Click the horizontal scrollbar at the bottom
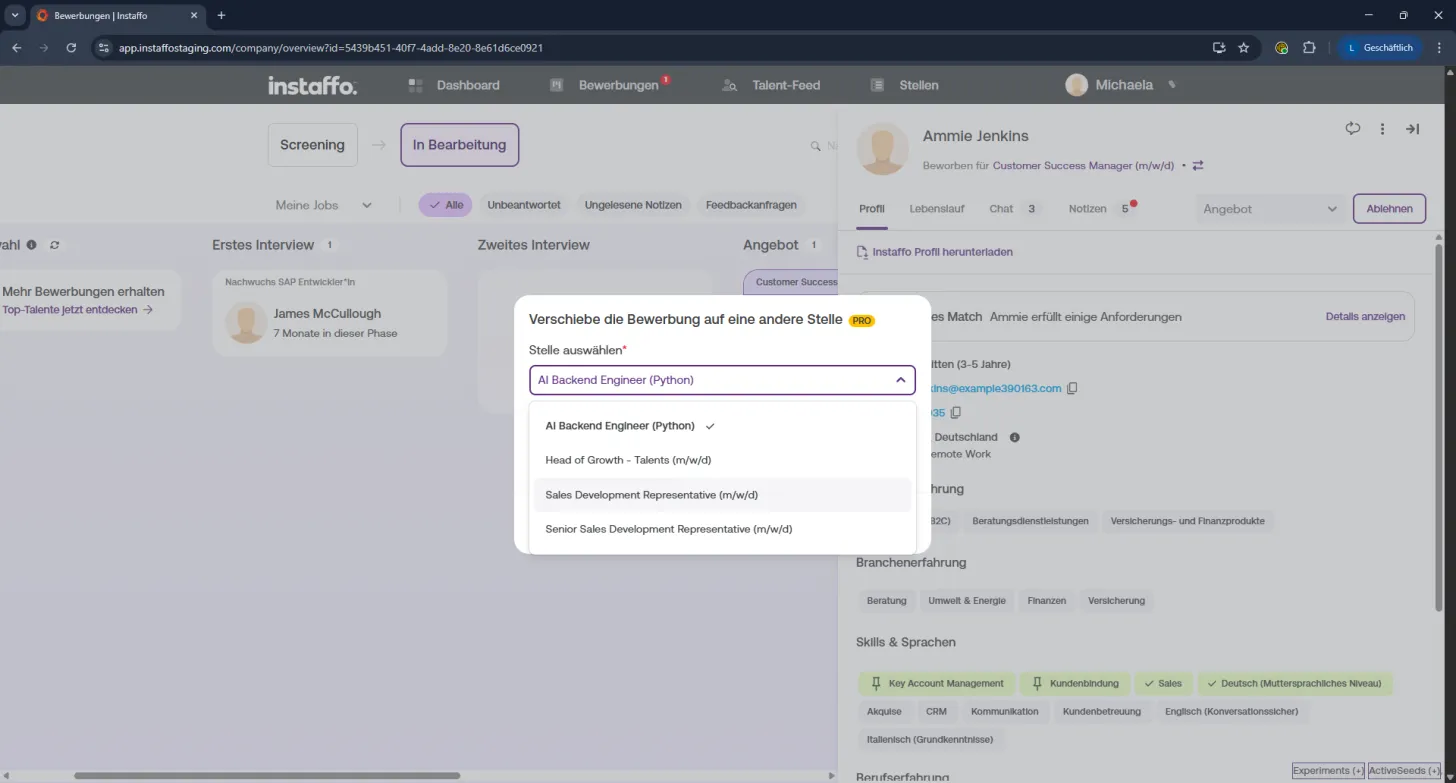The image size is (1456, 783). (x=266, y=775)
